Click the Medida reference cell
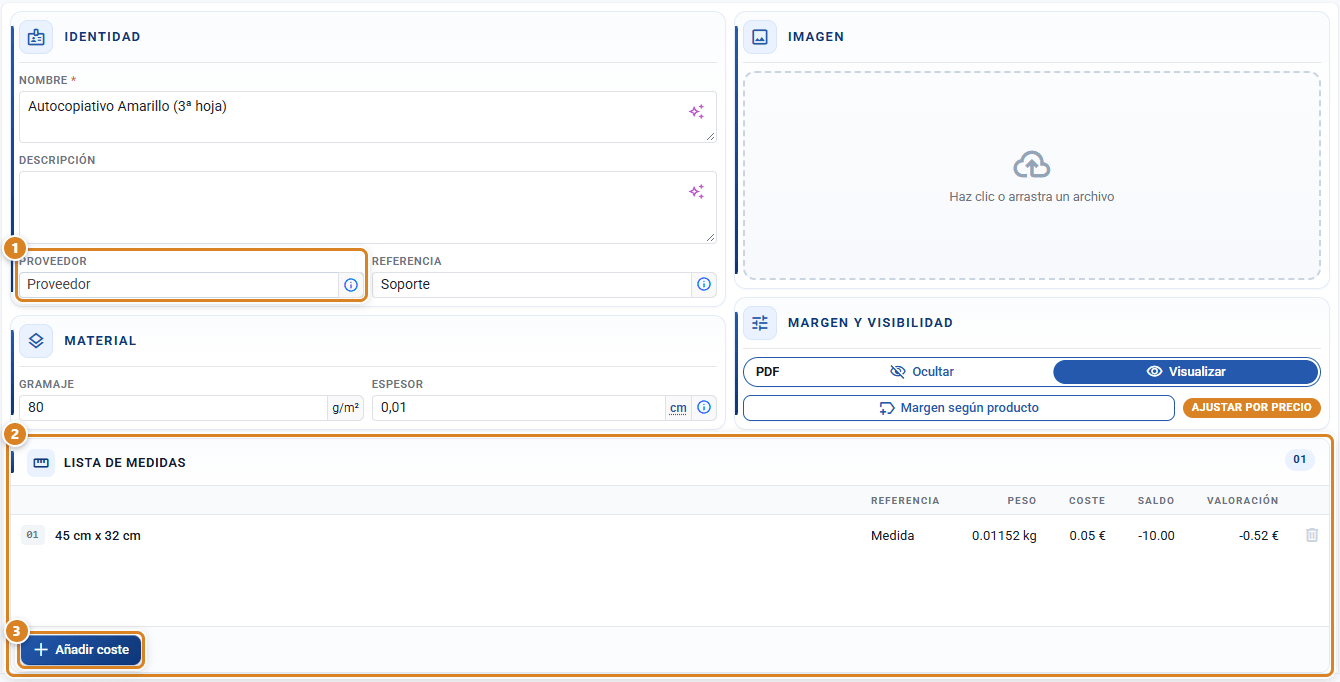The image size is (1340, 682). pyautogui.click(x=892, y=536)
